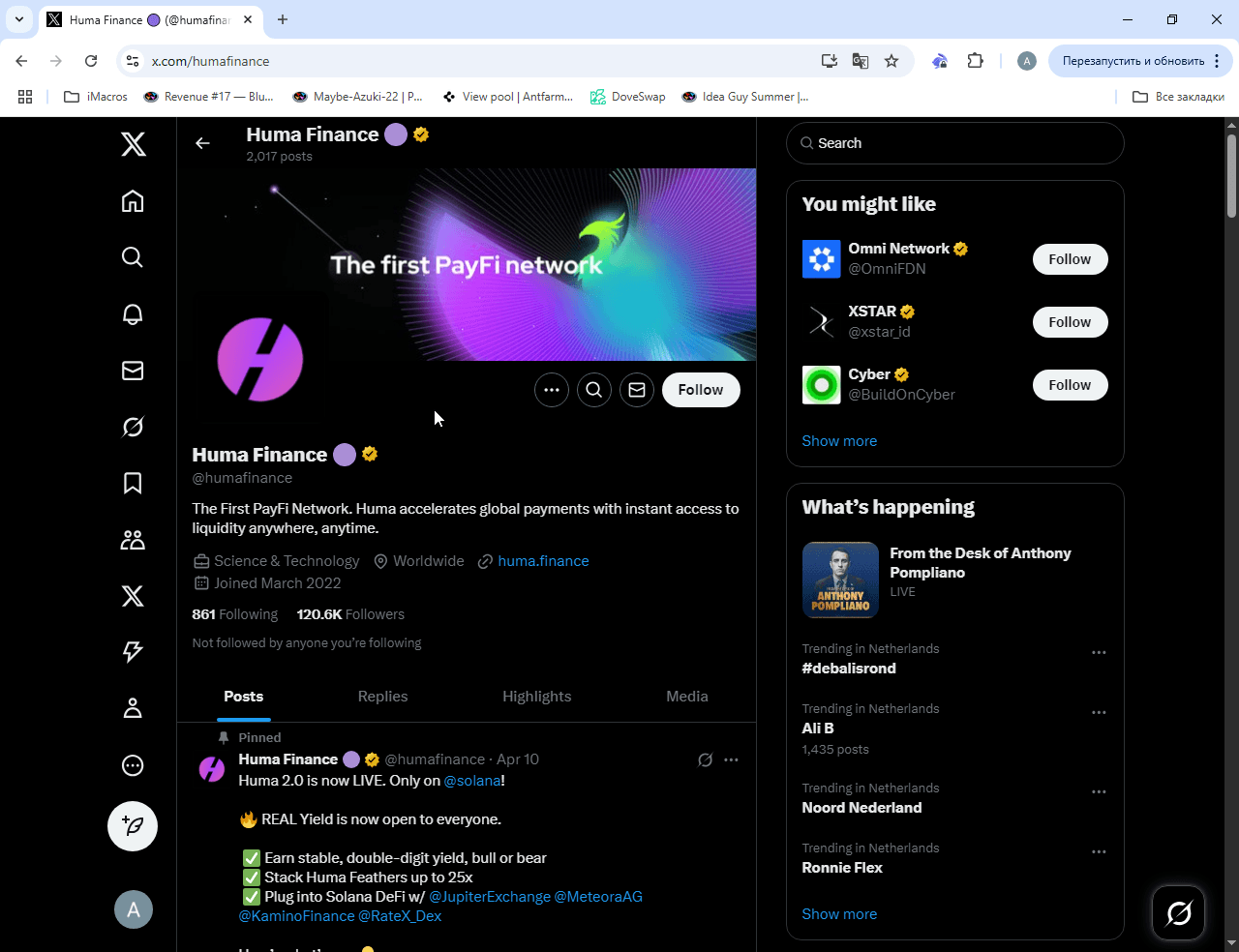This screenshot has width=1239, height=952.
Task: Open @solana mention in pinned post
Action: [x=472, y=781]
